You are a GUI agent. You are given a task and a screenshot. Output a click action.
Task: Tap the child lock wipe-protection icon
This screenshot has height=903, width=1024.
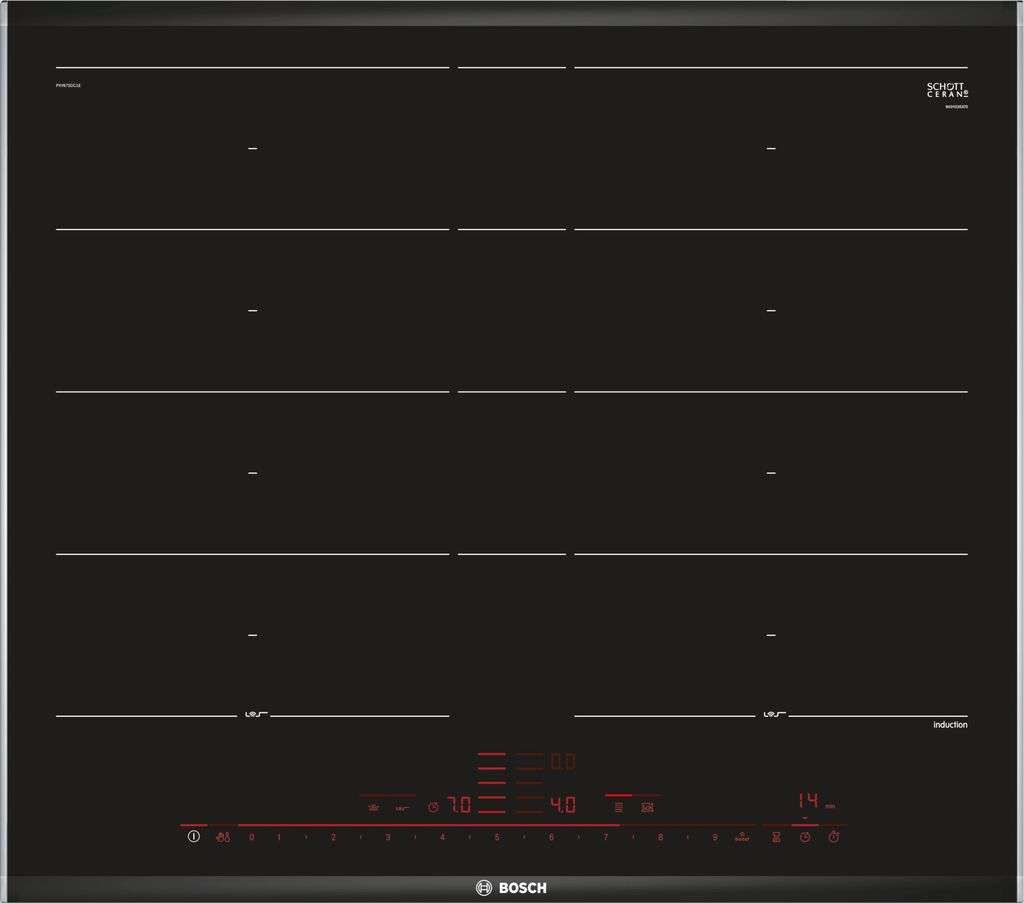pos(223,837)
